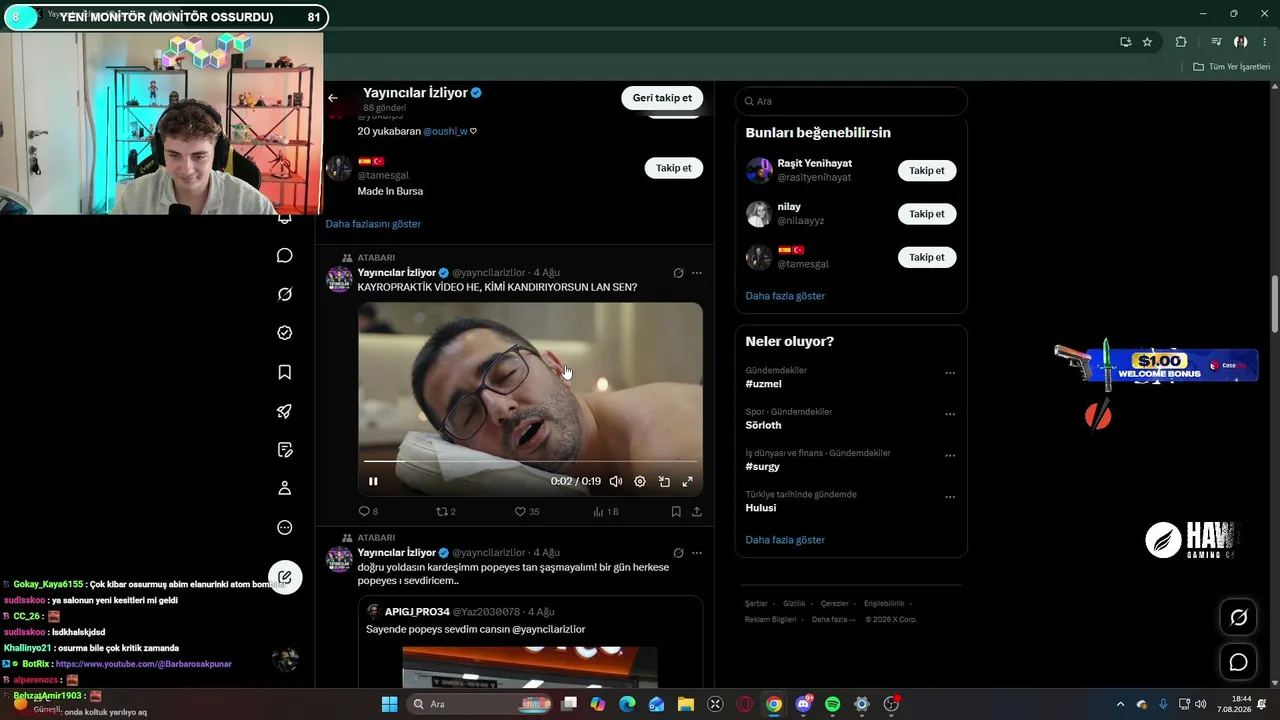Open the #uzmel trending topic

pyautogui.click(x=763, y=384)
